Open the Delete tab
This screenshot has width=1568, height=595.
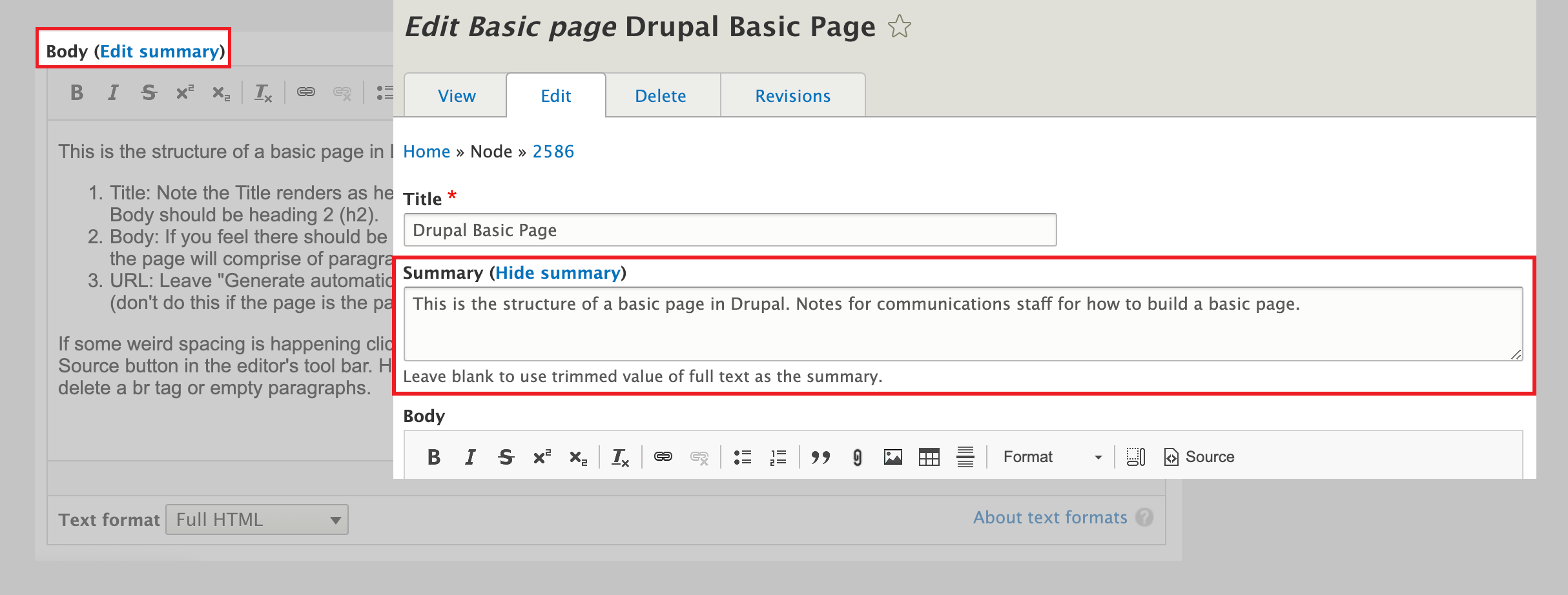pyautogui.click(x=660, y=96)
